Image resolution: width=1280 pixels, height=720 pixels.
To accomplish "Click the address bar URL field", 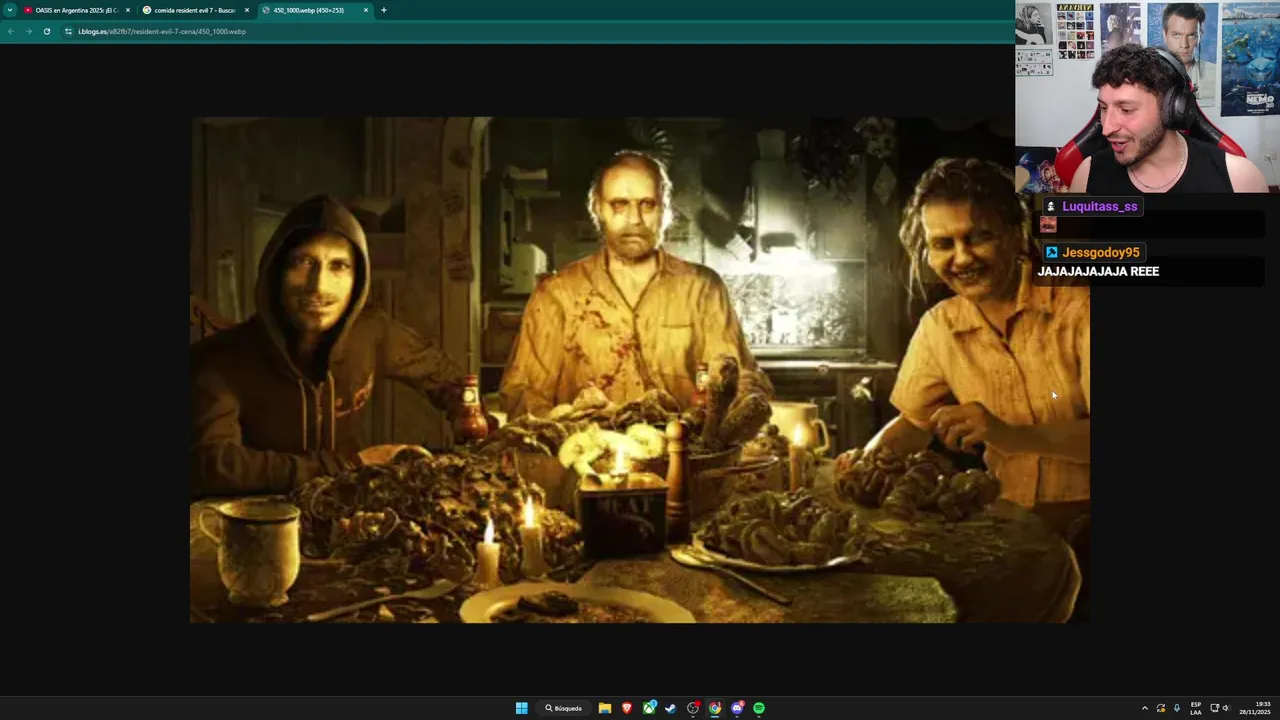I will click(x=535, y=31).
